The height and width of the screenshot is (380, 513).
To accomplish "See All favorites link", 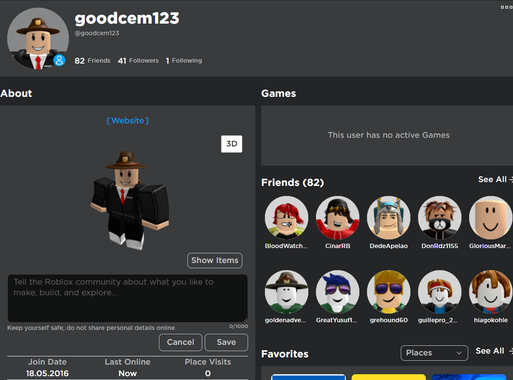I will pos(494,351).
